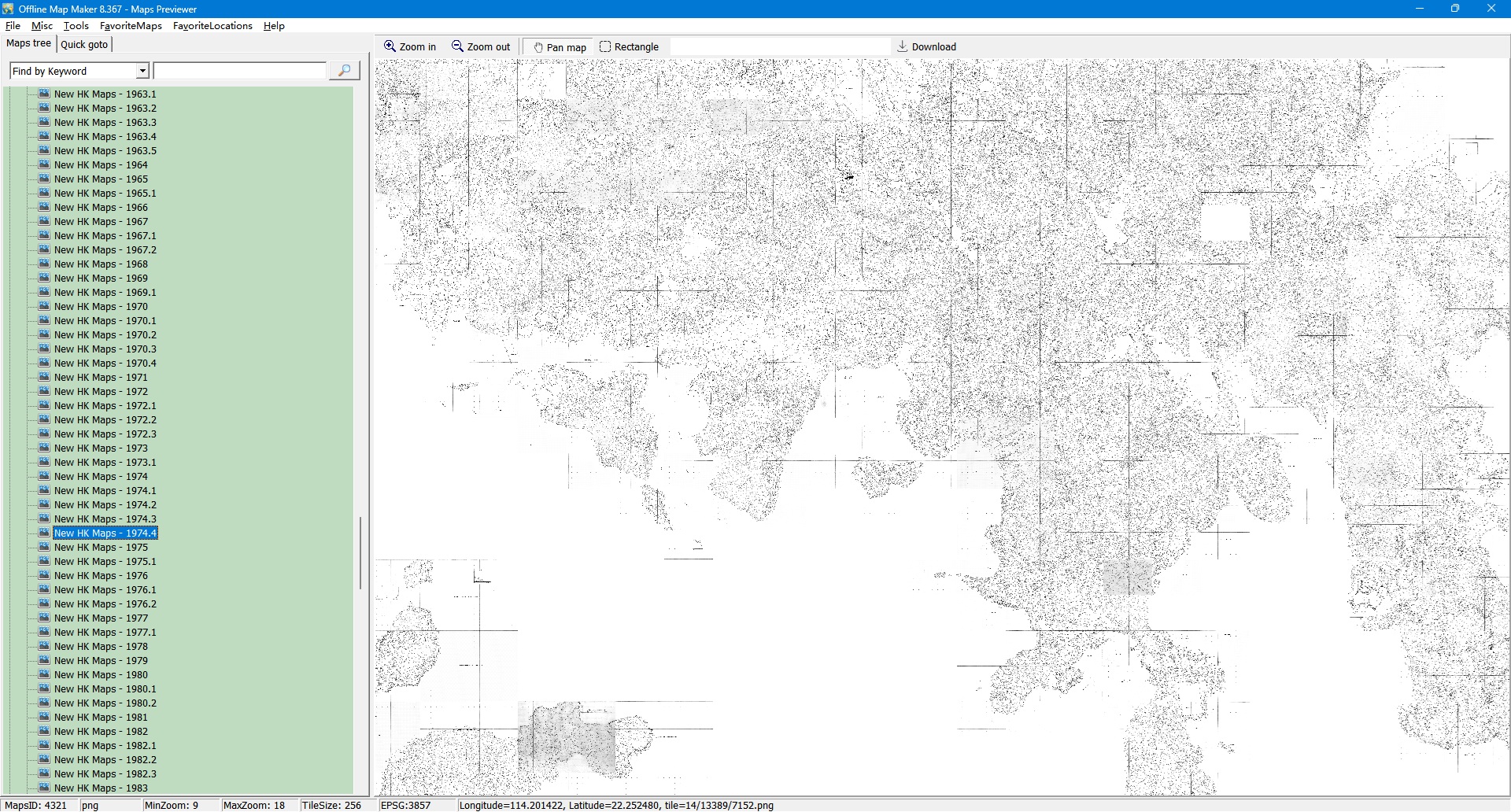
Task: Choose New HK Maps - 1980.1 map
Action: [105, 688]
